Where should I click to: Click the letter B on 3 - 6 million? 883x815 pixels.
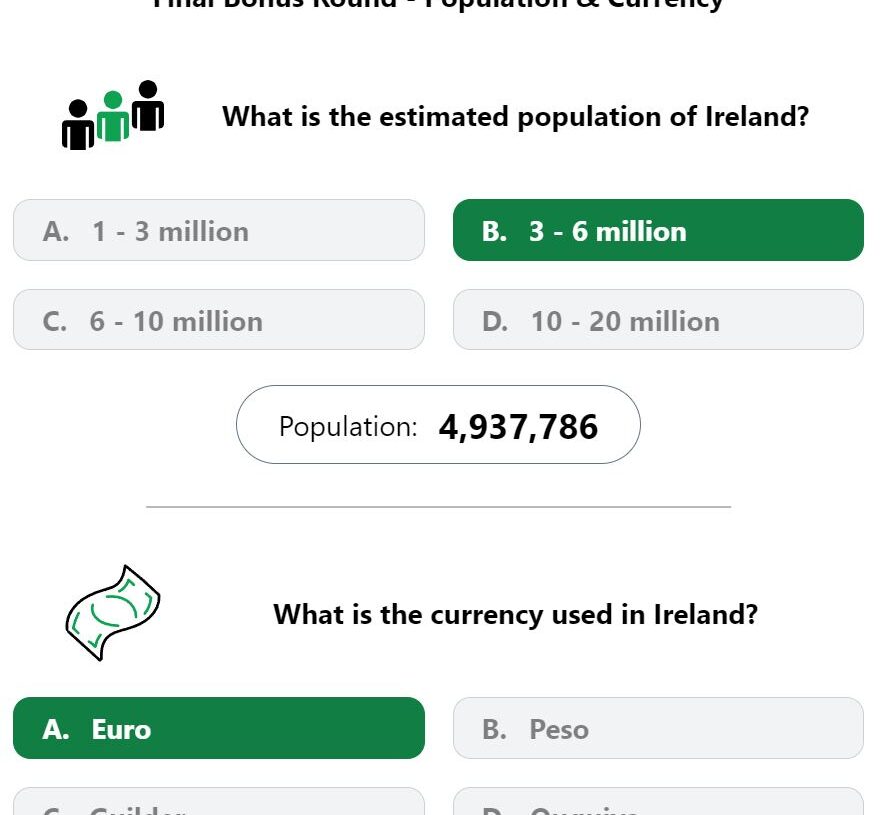coord(494,231)
